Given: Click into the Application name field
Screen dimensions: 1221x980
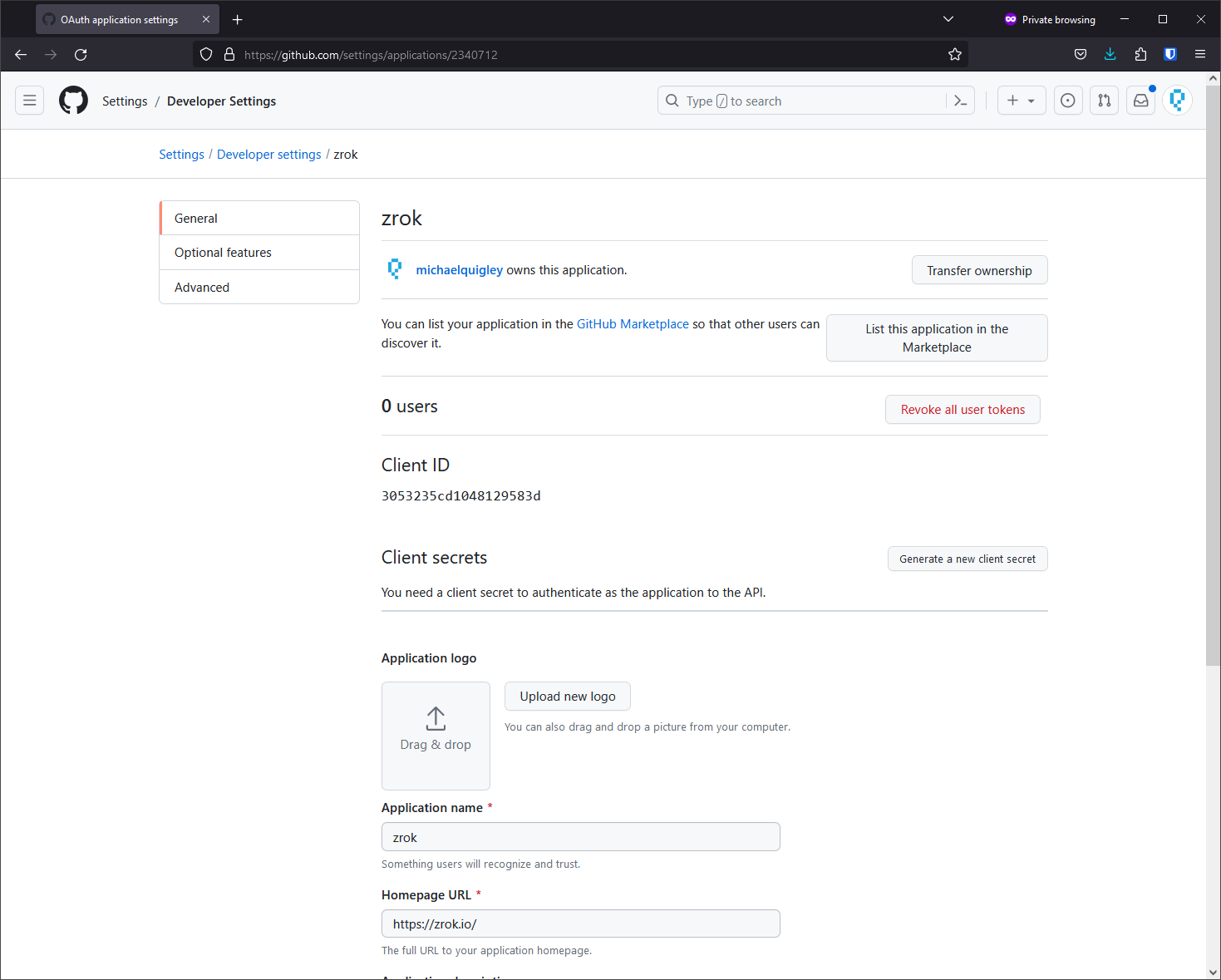Looking at the screenshot, I should point(580,837).
